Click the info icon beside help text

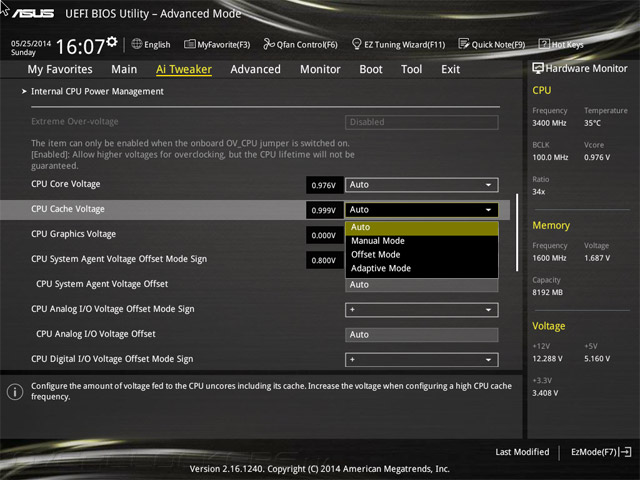15,392
